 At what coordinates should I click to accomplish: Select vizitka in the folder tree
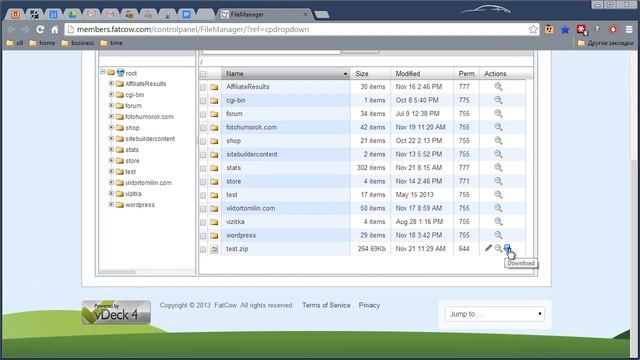click(133, 194)
